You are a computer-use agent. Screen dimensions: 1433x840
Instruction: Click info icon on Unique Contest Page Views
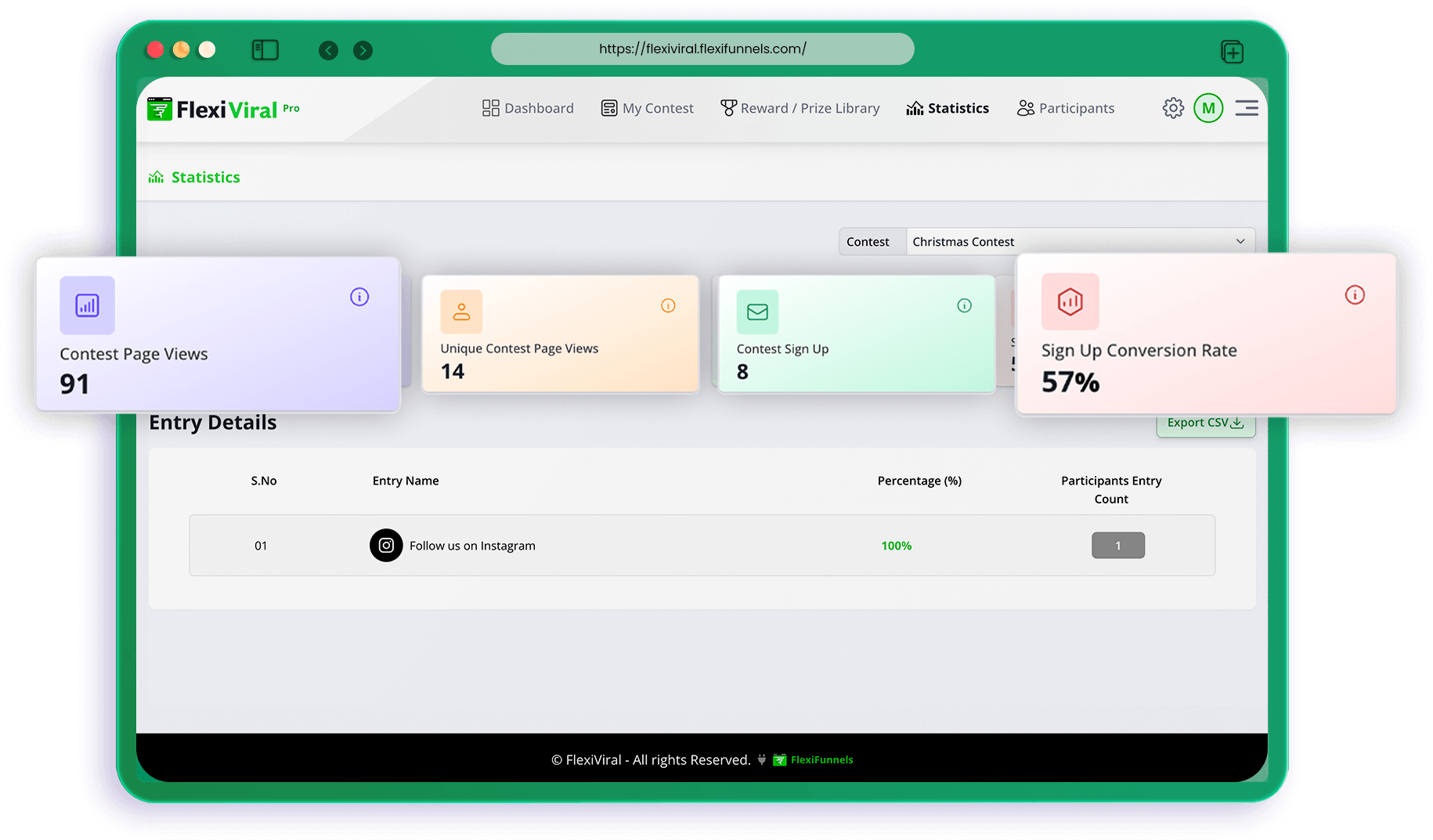(668, 305)
